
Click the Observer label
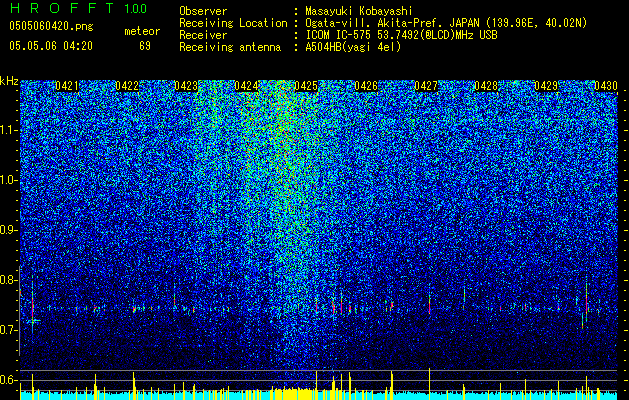click(x=203, y=11)
